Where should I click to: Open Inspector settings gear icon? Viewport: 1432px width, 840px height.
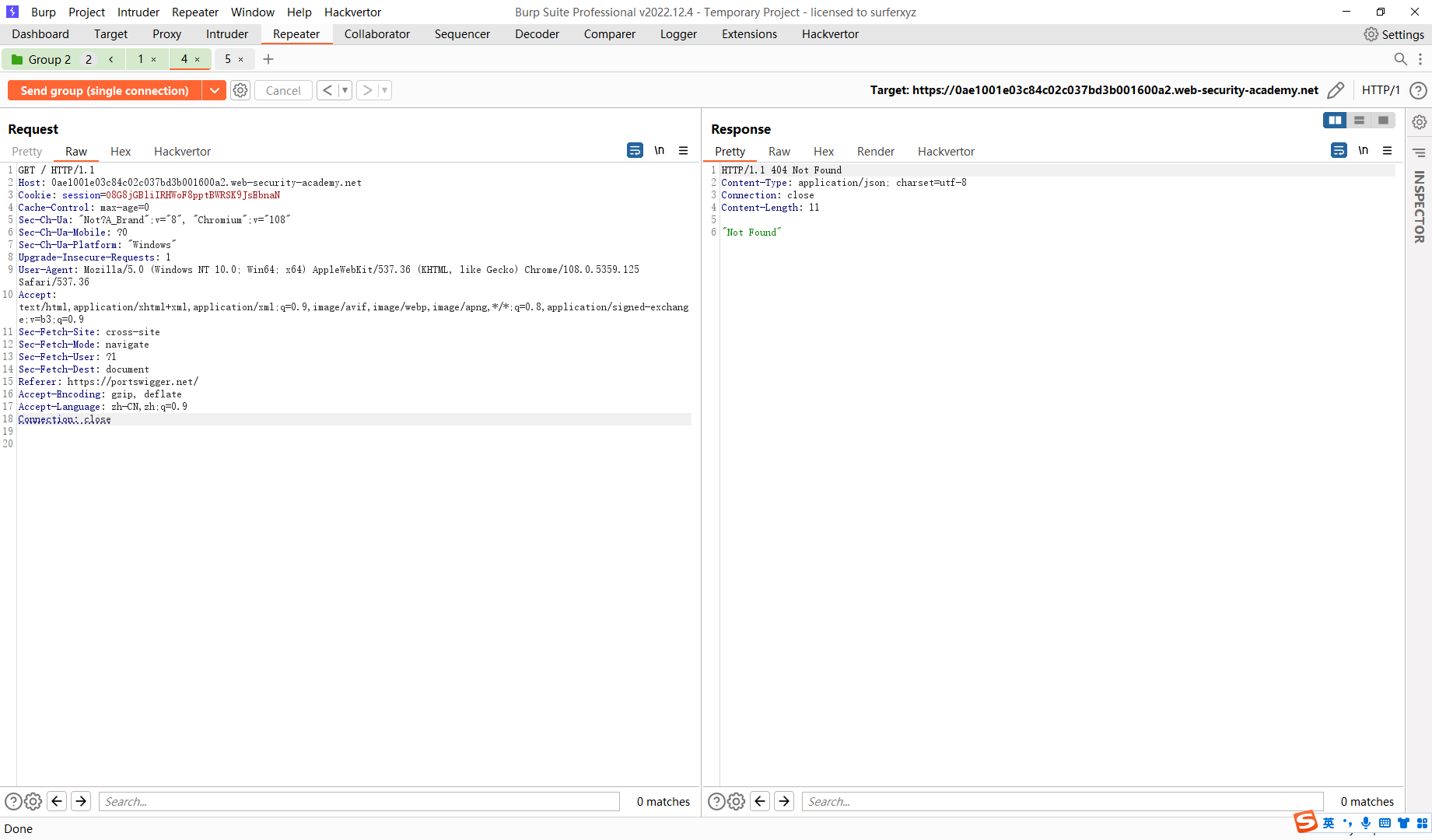click(x=1420, y=122)
